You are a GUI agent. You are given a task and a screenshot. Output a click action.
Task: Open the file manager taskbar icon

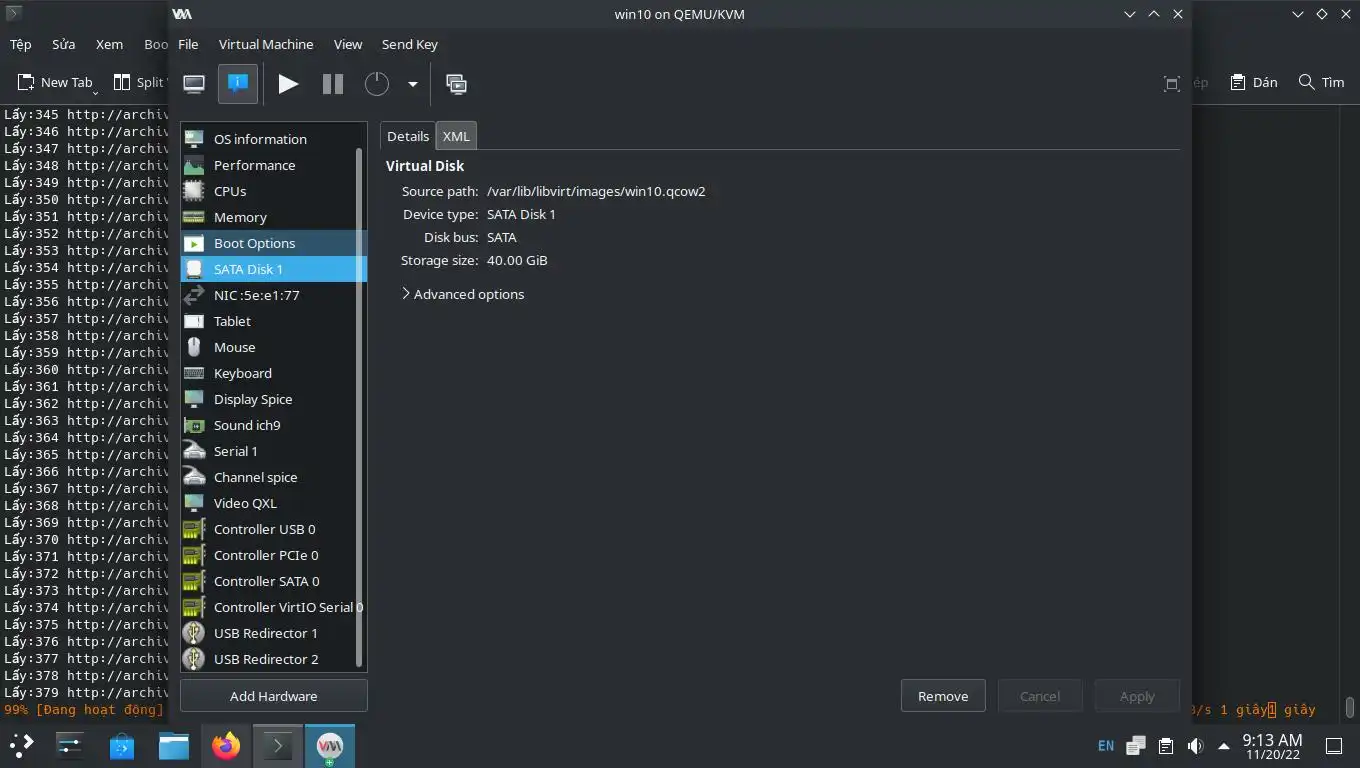tap(174, 745)
